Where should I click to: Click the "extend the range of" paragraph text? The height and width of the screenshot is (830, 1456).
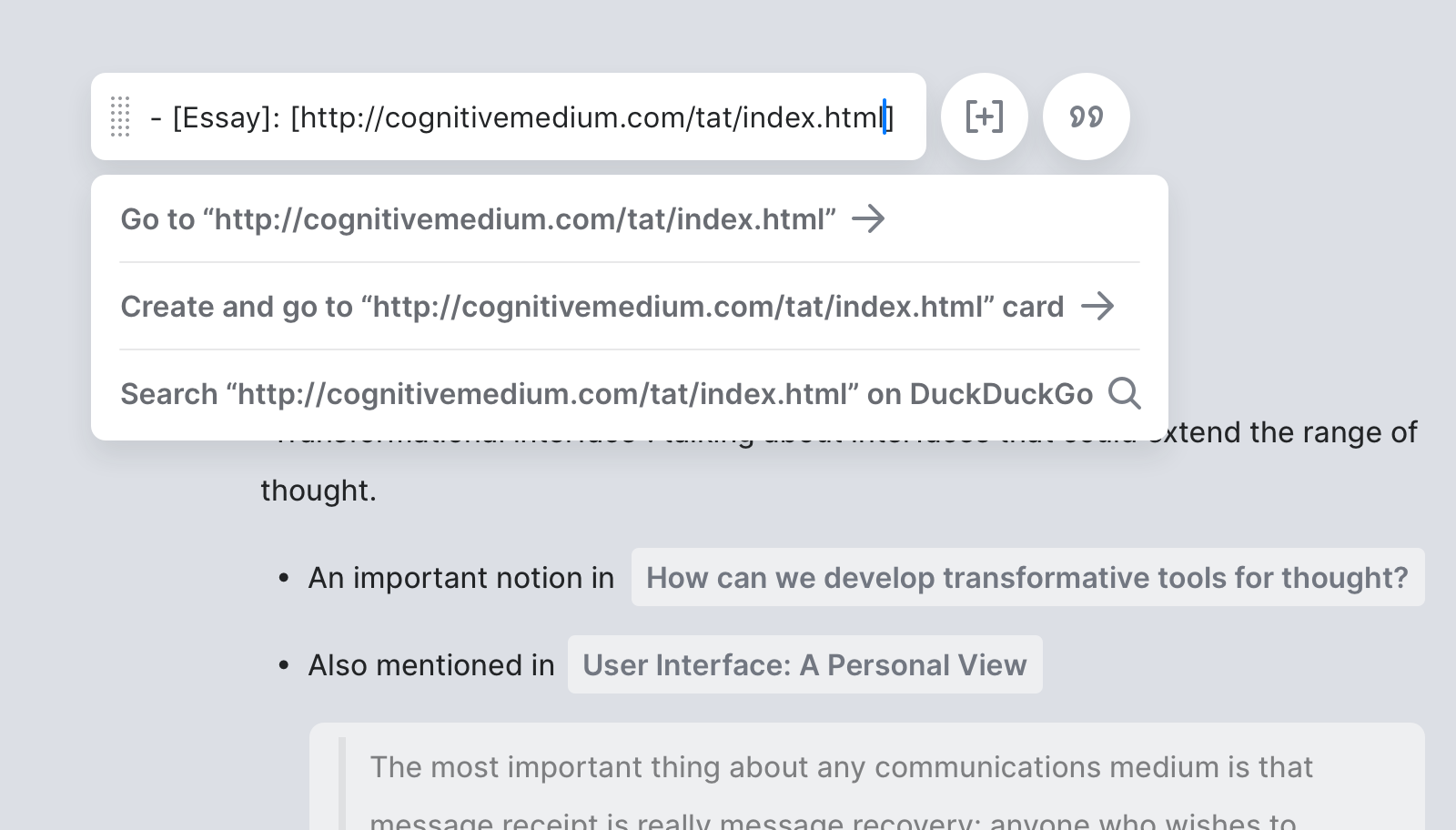pyautogui.click(x=1292, y=432)
